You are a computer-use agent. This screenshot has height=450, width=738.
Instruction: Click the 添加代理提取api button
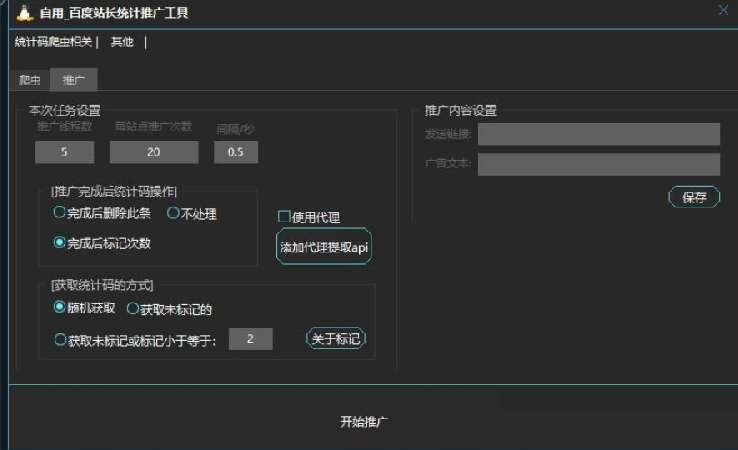[324, 247]
